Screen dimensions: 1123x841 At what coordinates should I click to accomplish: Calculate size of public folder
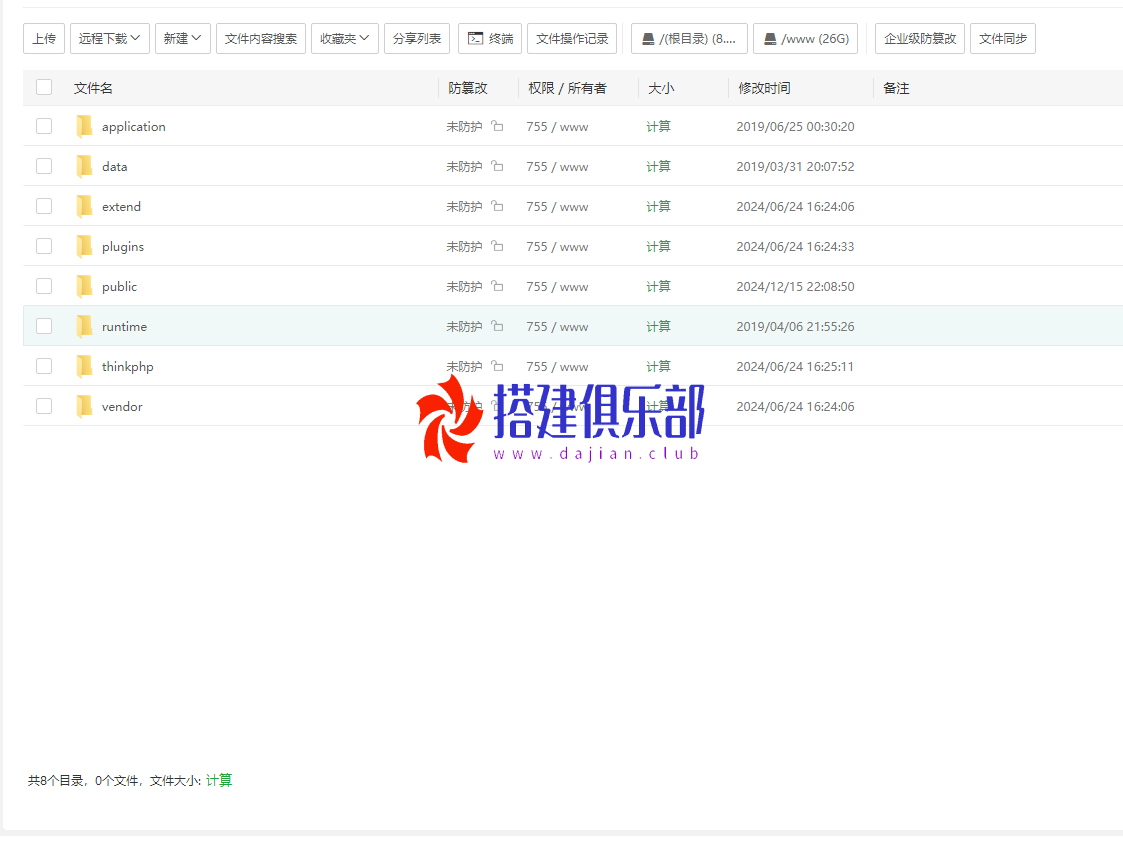(658, 287)
